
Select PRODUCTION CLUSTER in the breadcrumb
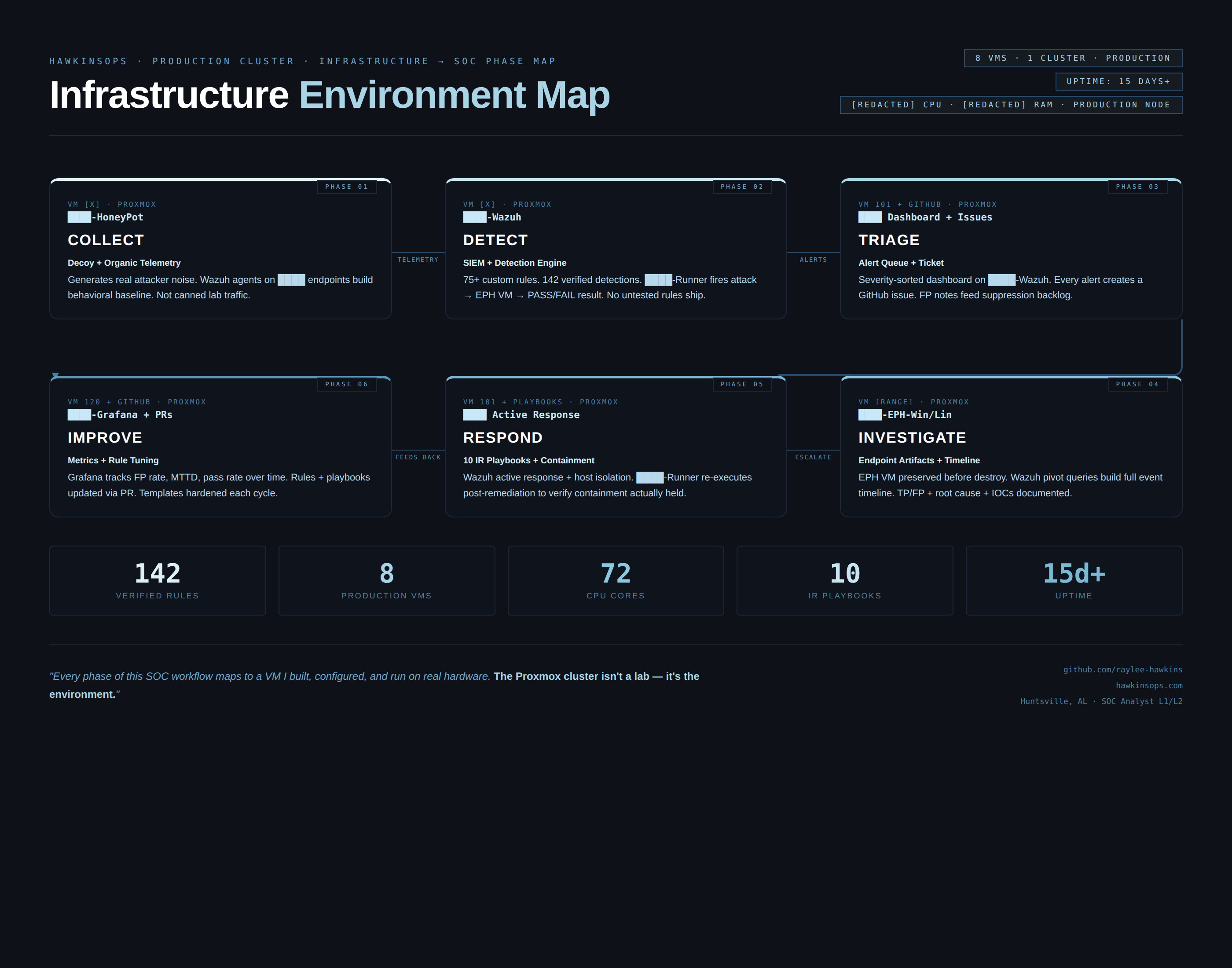[x=222, y=61]
